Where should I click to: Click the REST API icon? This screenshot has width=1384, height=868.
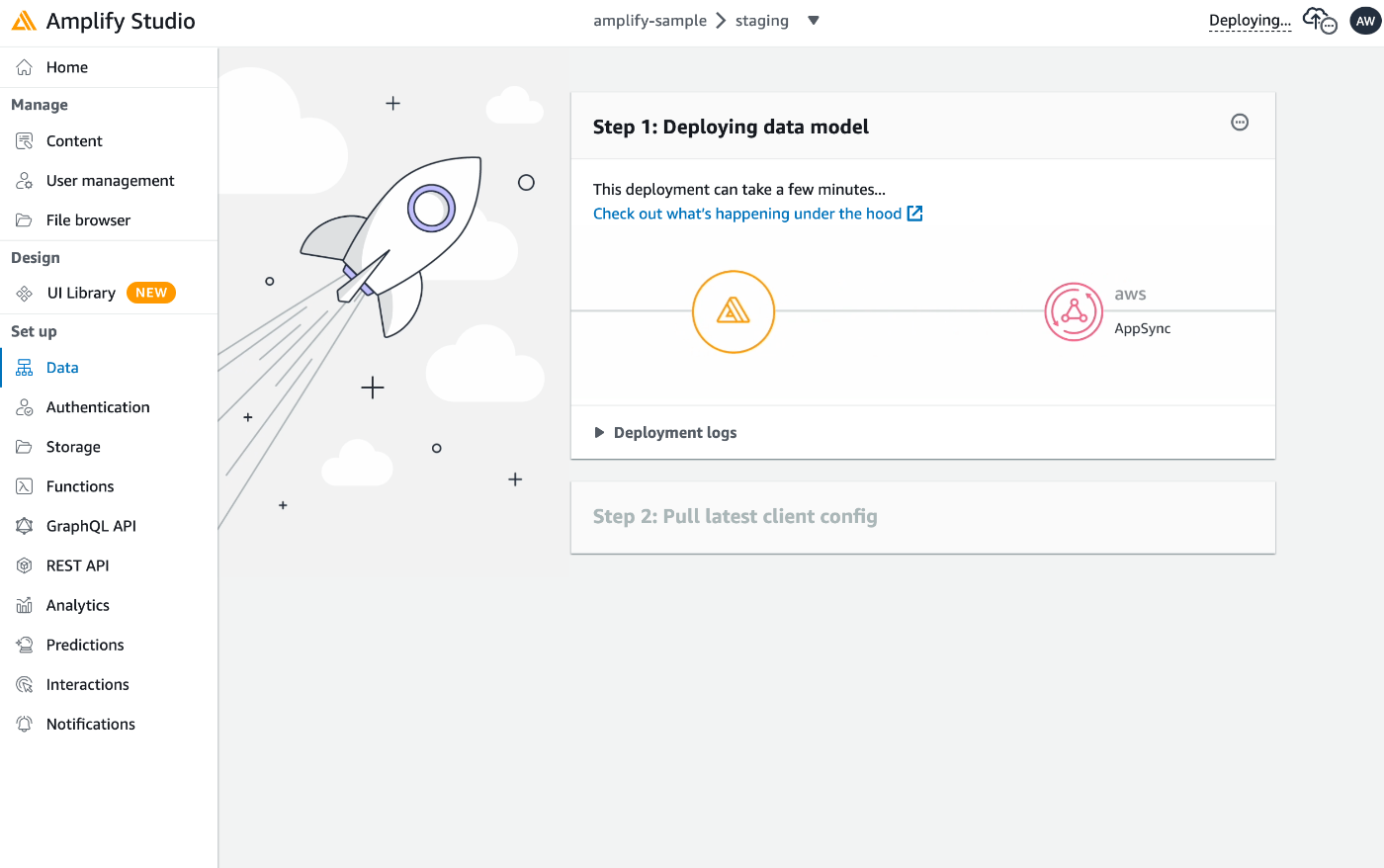pyautogui.click(x=25, y=565)
